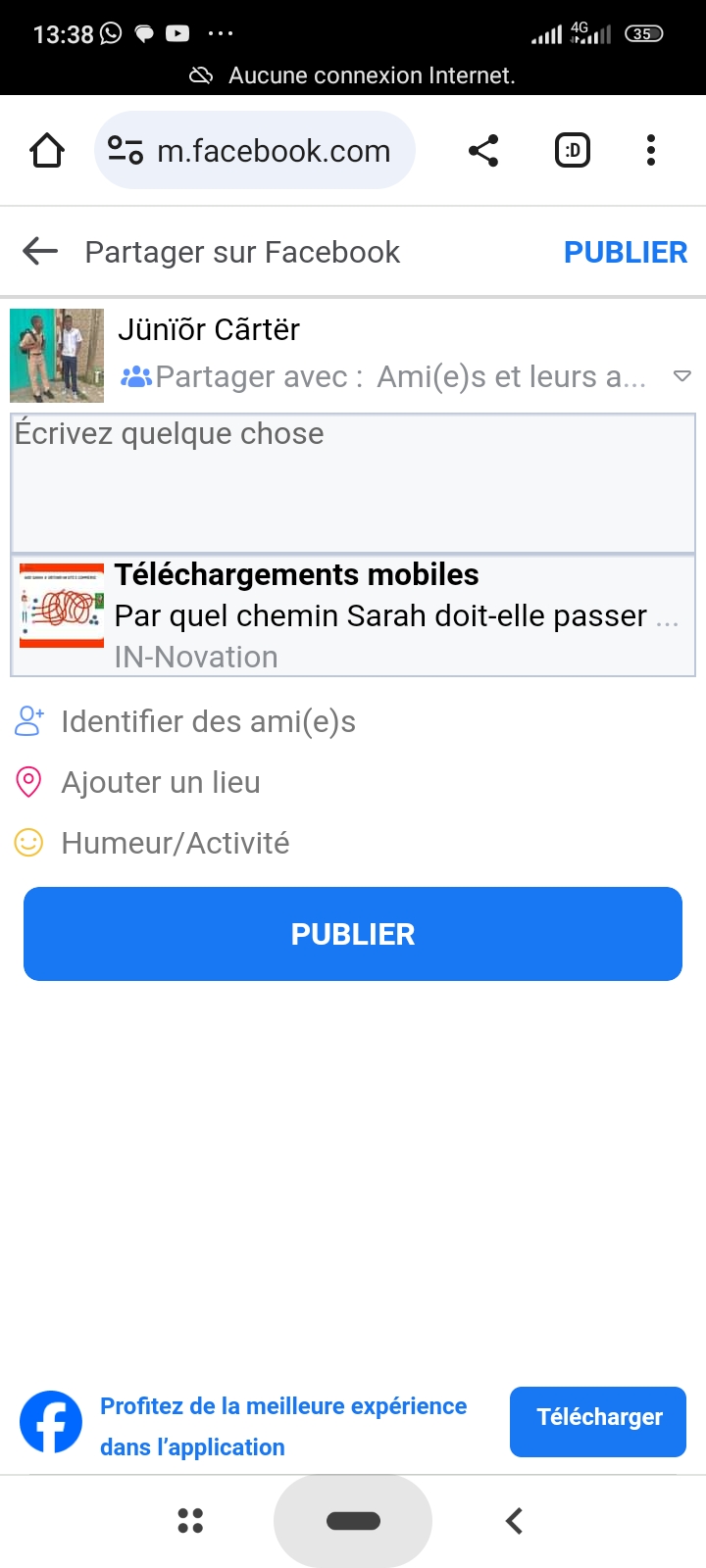This screenshot has height=1568, width=706.
Task: Tap the browser home icon
Action: (x=47, y=151)
